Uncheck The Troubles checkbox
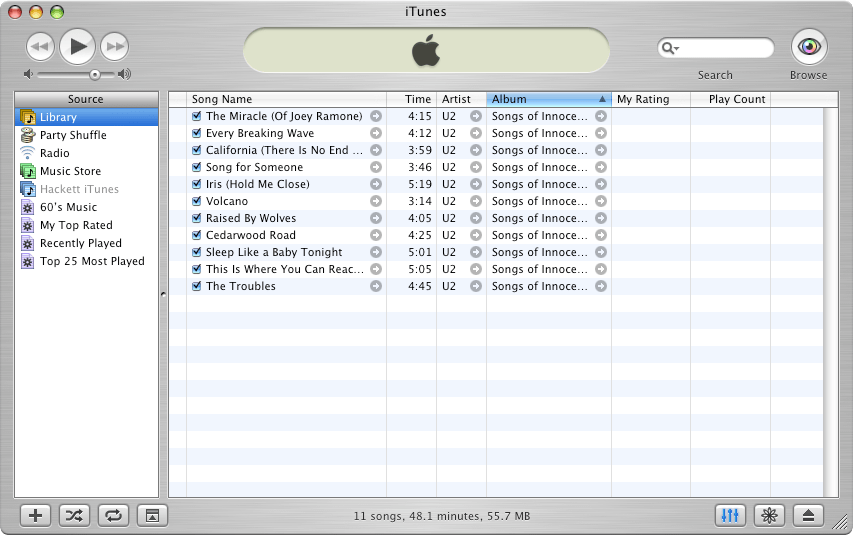This screenshot has height=535, width=853. pyautogui.click(x=196, y=286)
